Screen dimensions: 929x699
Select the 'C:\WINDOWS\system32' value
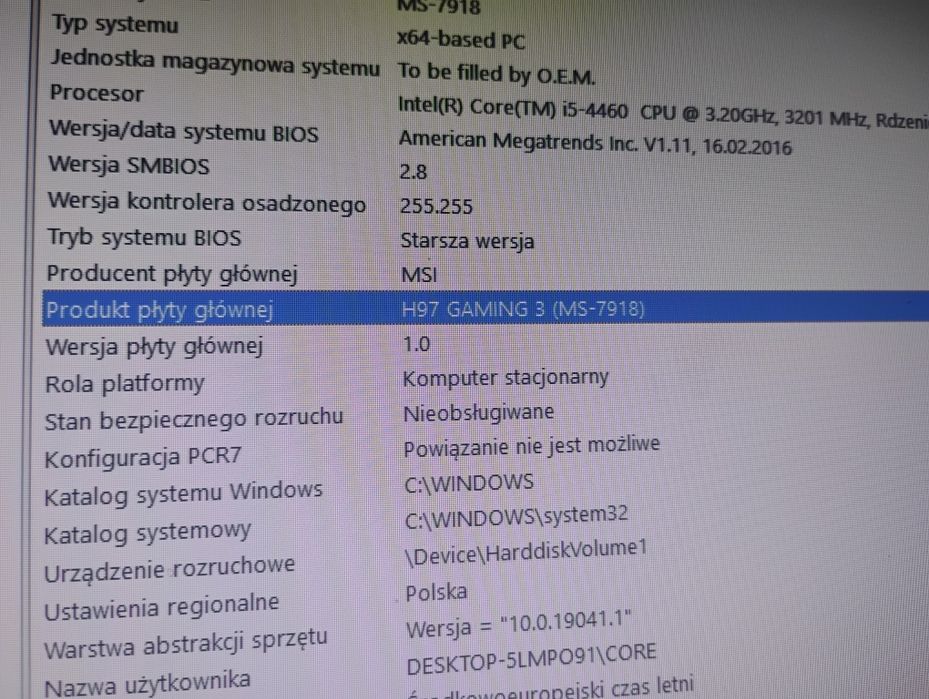click(517, 518)
